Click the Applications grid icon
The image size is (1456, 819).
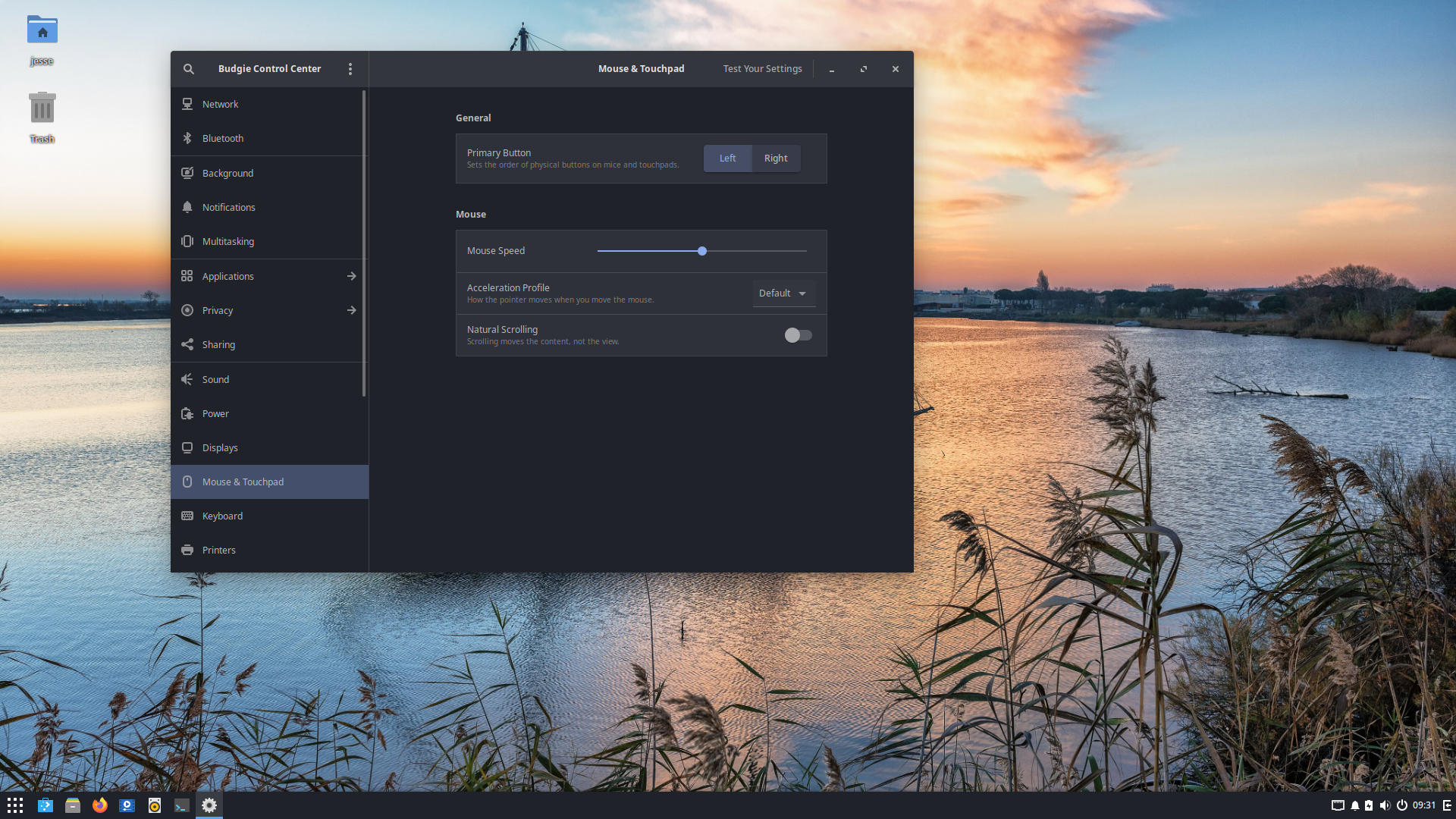(187, 276)
